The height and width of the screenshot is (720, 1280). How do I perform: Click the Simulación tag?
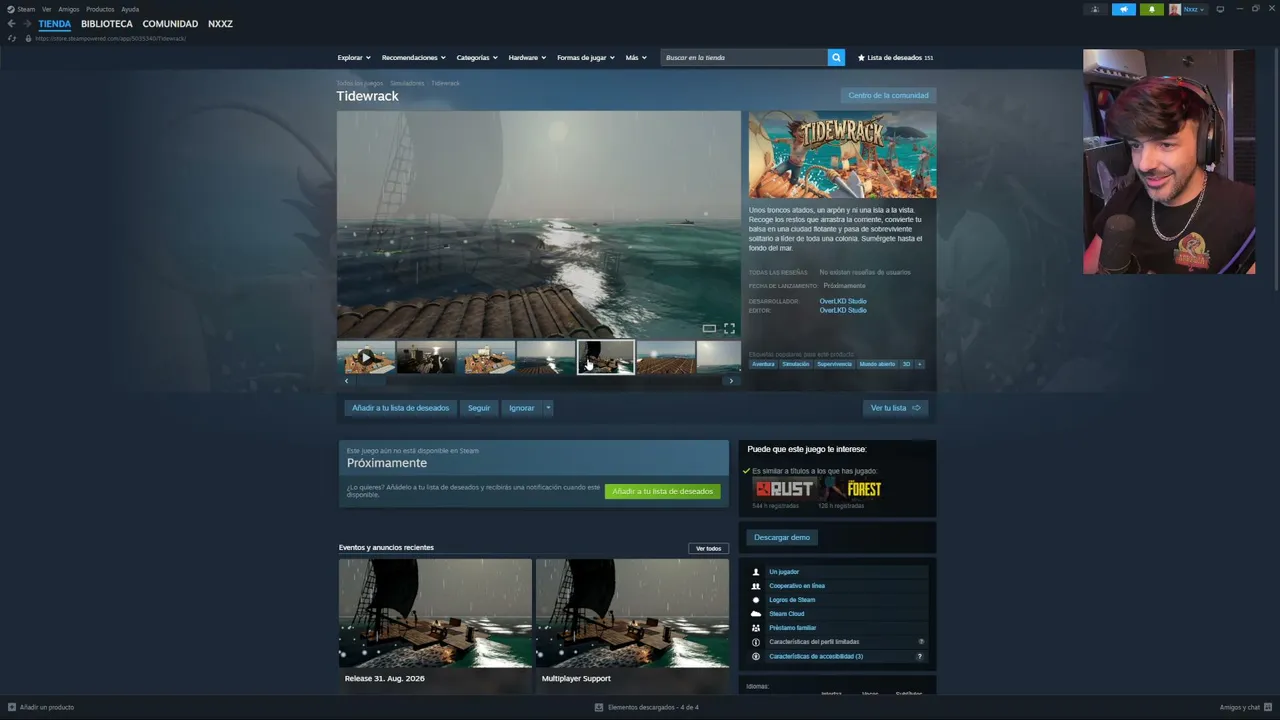pyautogui.click(x=796, y=364)
